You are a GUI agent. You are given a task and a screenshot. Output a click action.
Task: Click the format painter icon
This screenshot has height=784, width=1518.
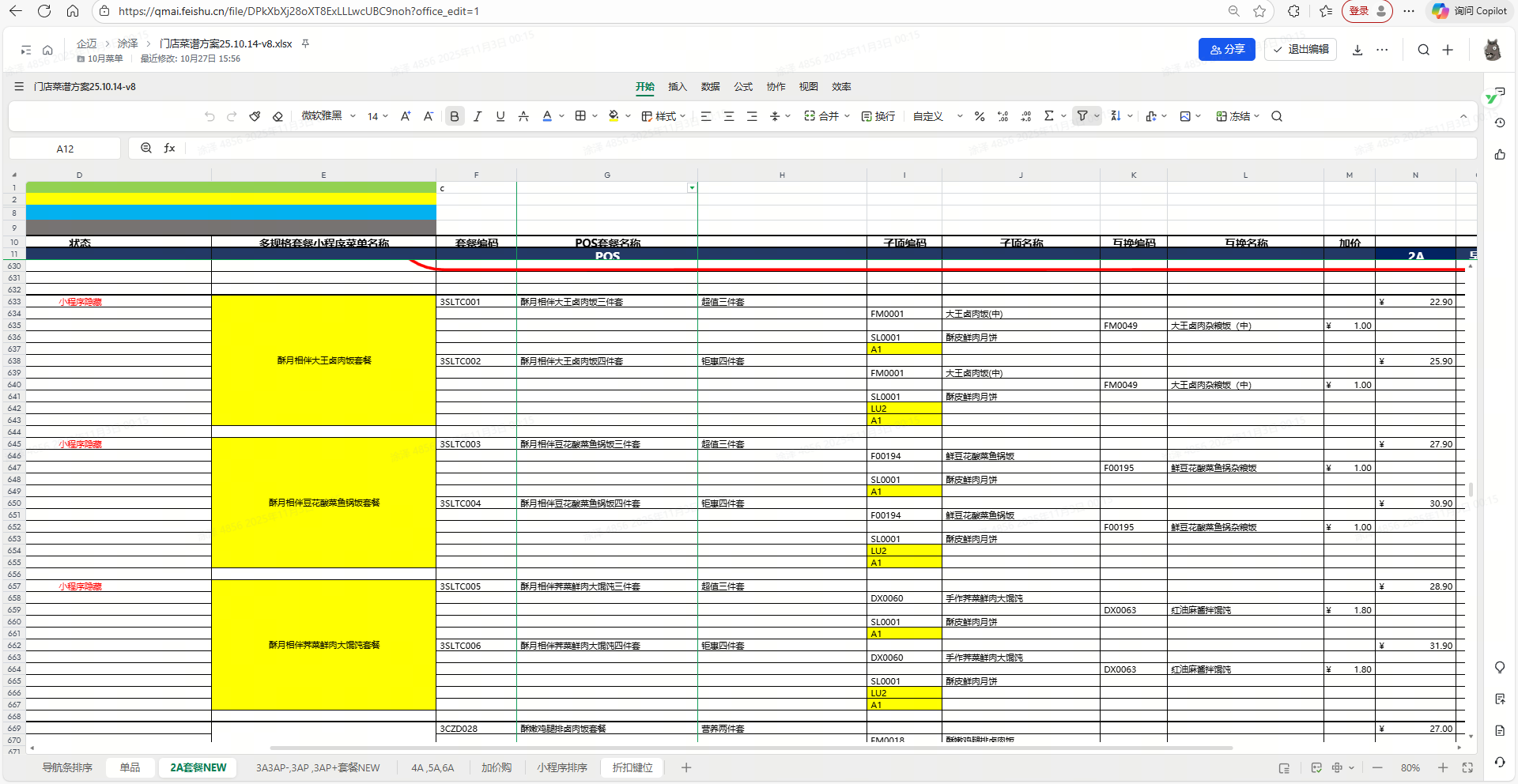pyautogui.click(x=255, y=116)
